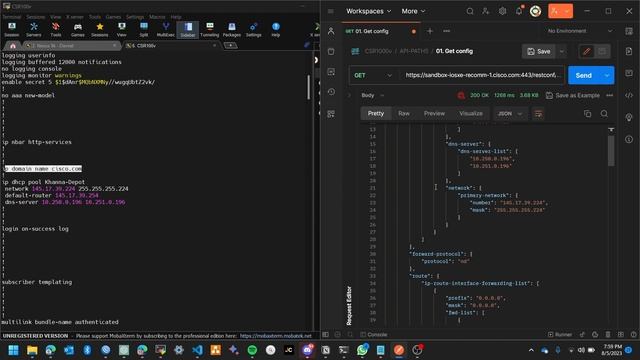Open the Terminal menu in MobaXterm

[12, 17]
